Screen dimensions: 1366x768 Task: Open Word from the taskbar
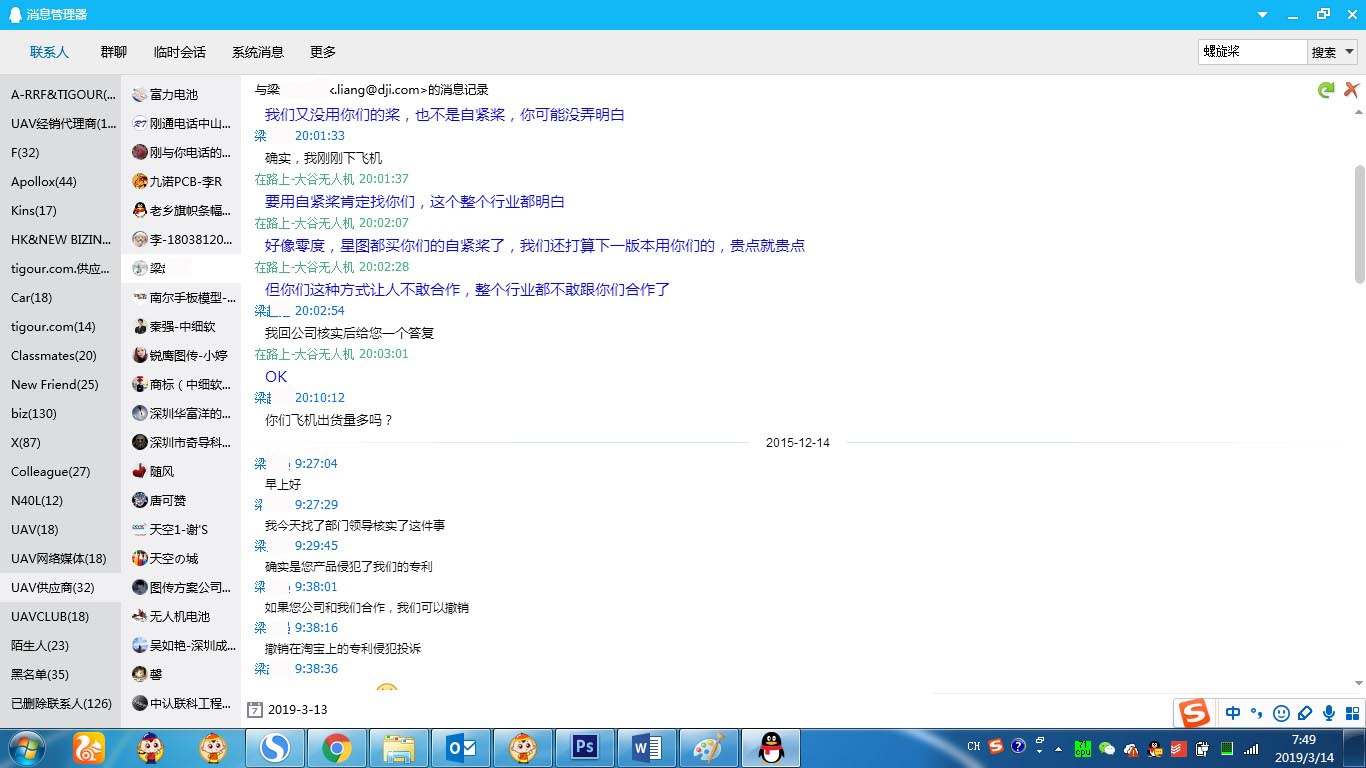point(647,748)
